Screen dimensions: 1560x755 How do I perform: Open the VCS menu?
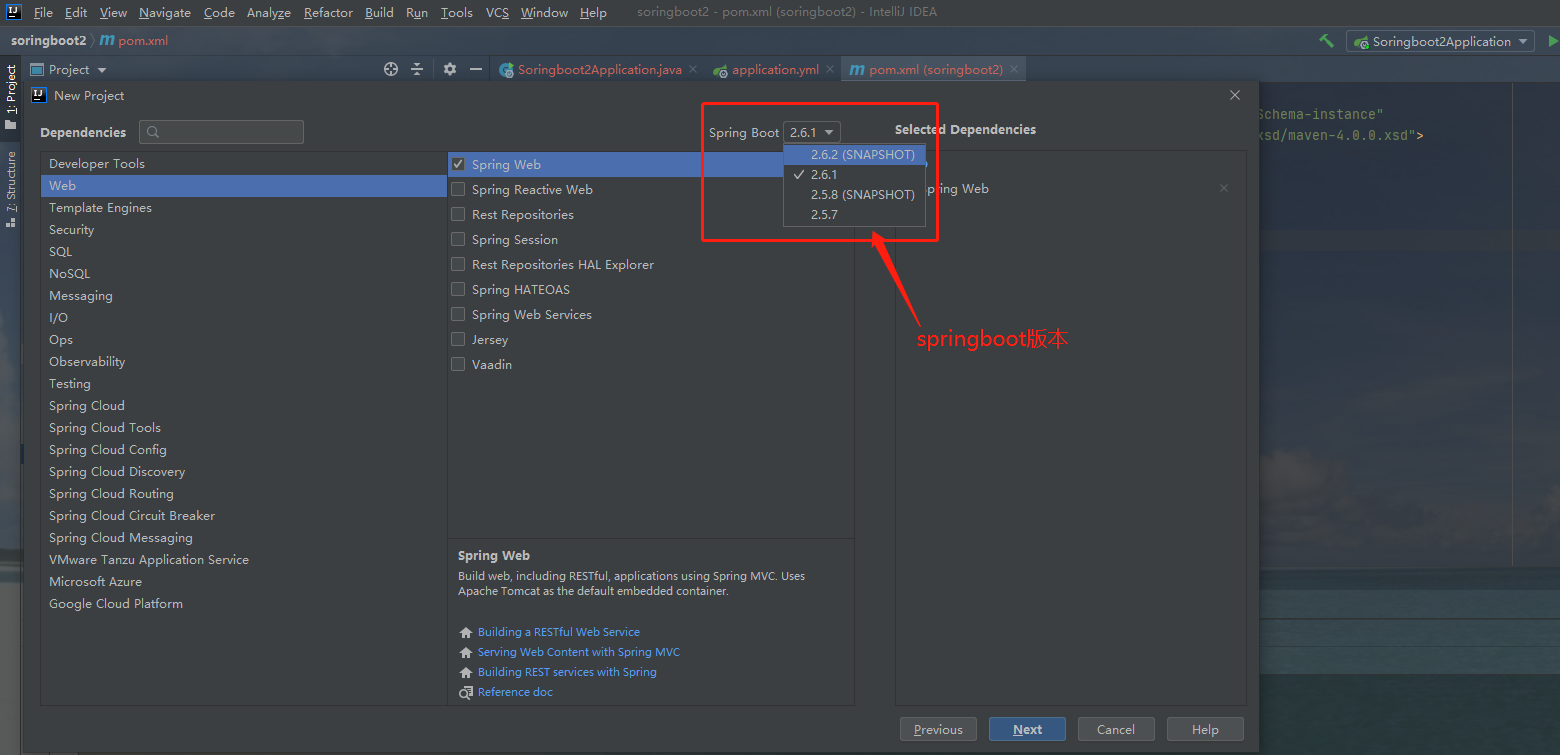pyautogui.click(x=497, y=12)
